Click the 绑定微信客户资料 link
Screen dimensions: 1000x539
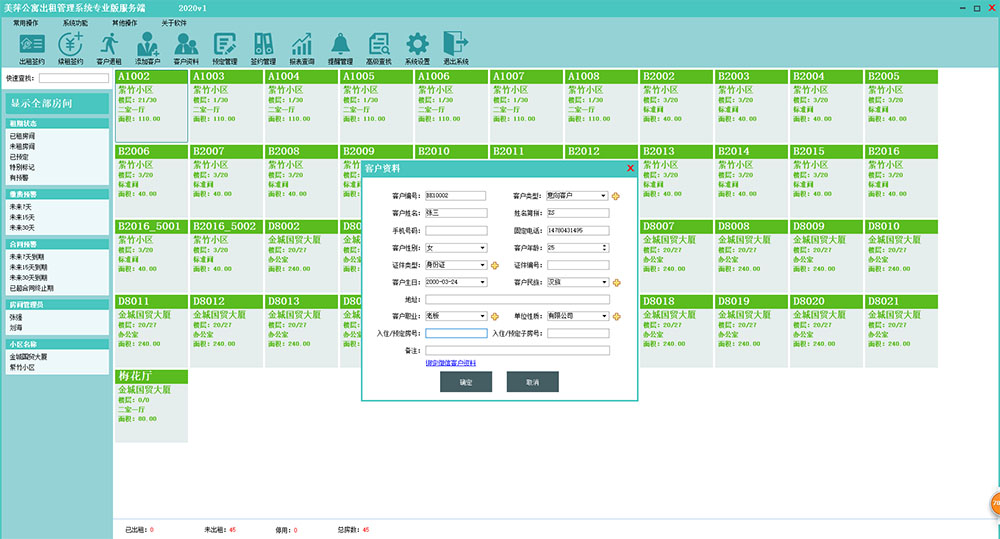coord(450,362)
